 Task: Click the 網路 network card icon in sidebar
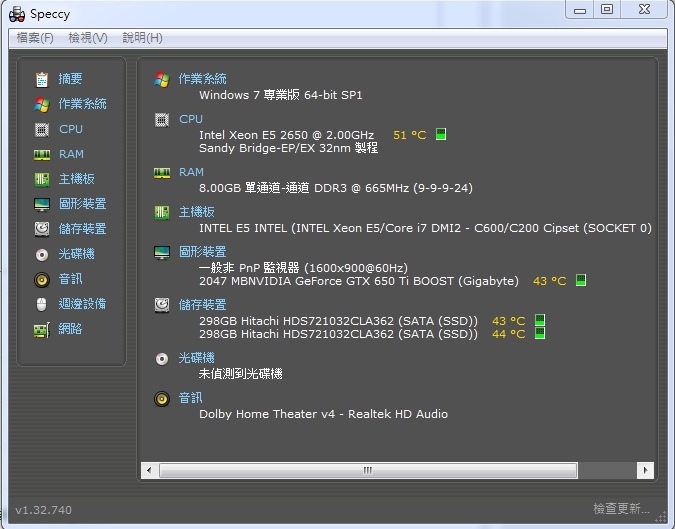(x=42, y=330)
